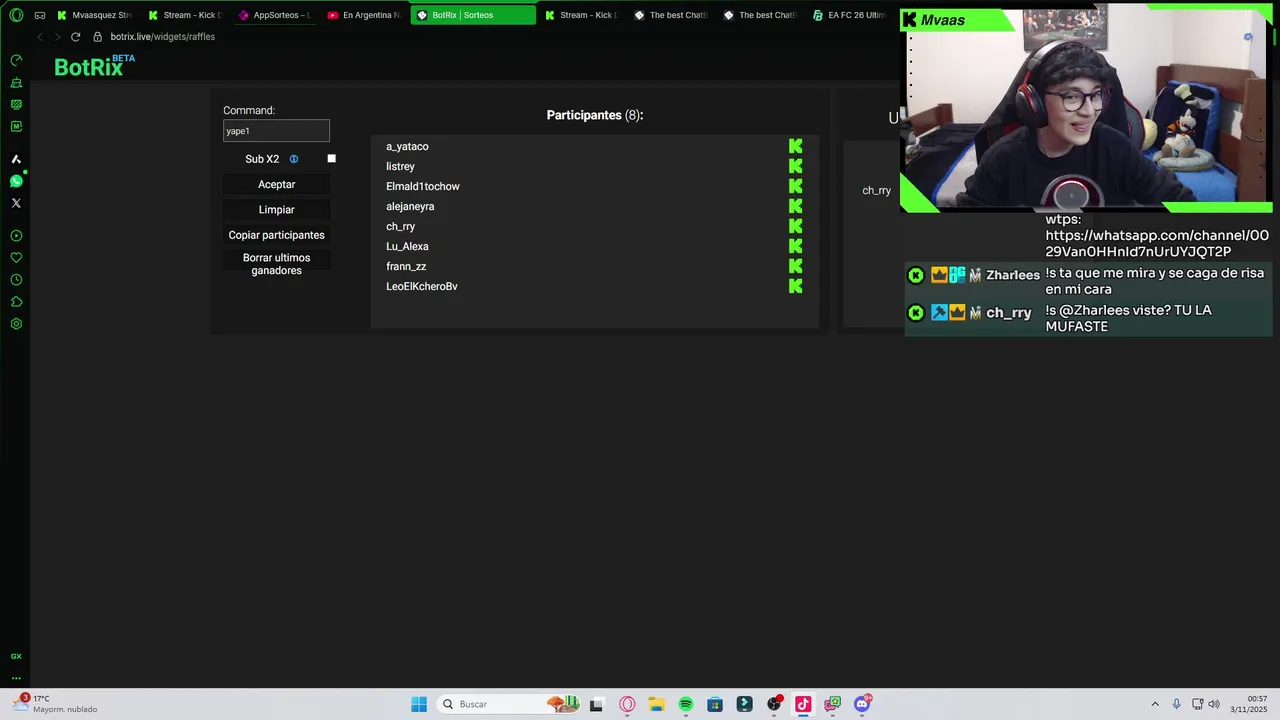Open the weather widget 17°C
This screenshot has width=1280, height=720.
pos(55,704)
